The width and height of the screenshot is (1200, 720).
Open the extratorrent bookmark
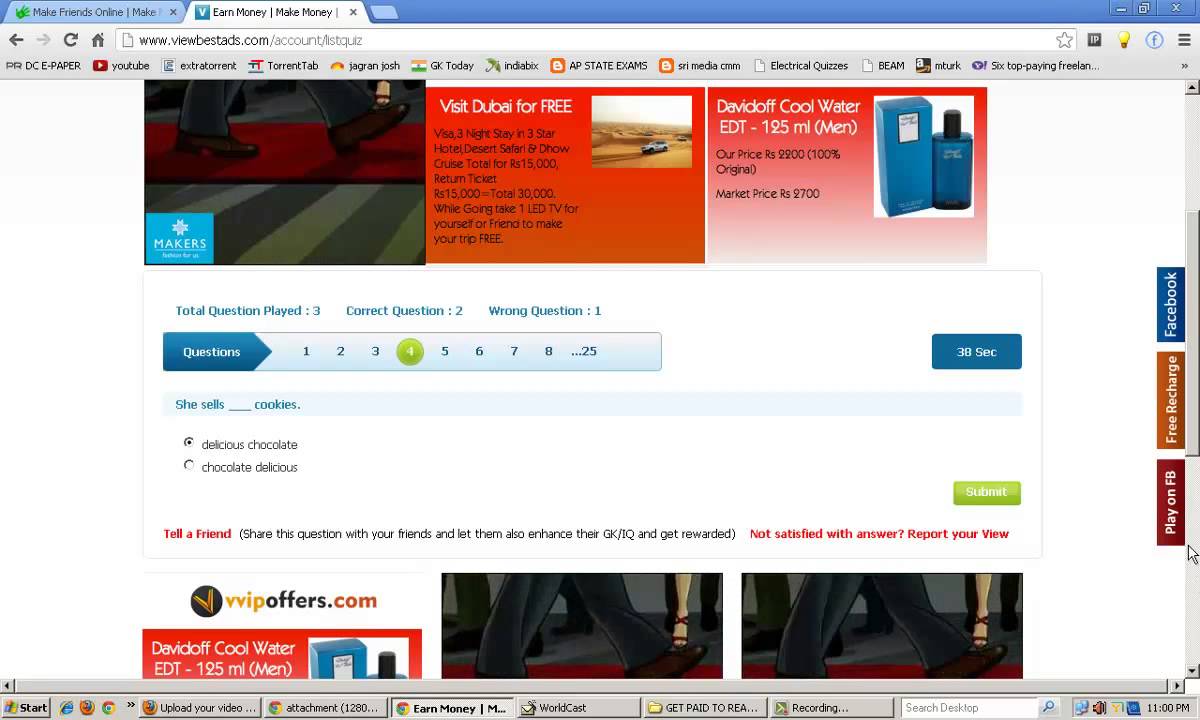[x=199, y=66]
